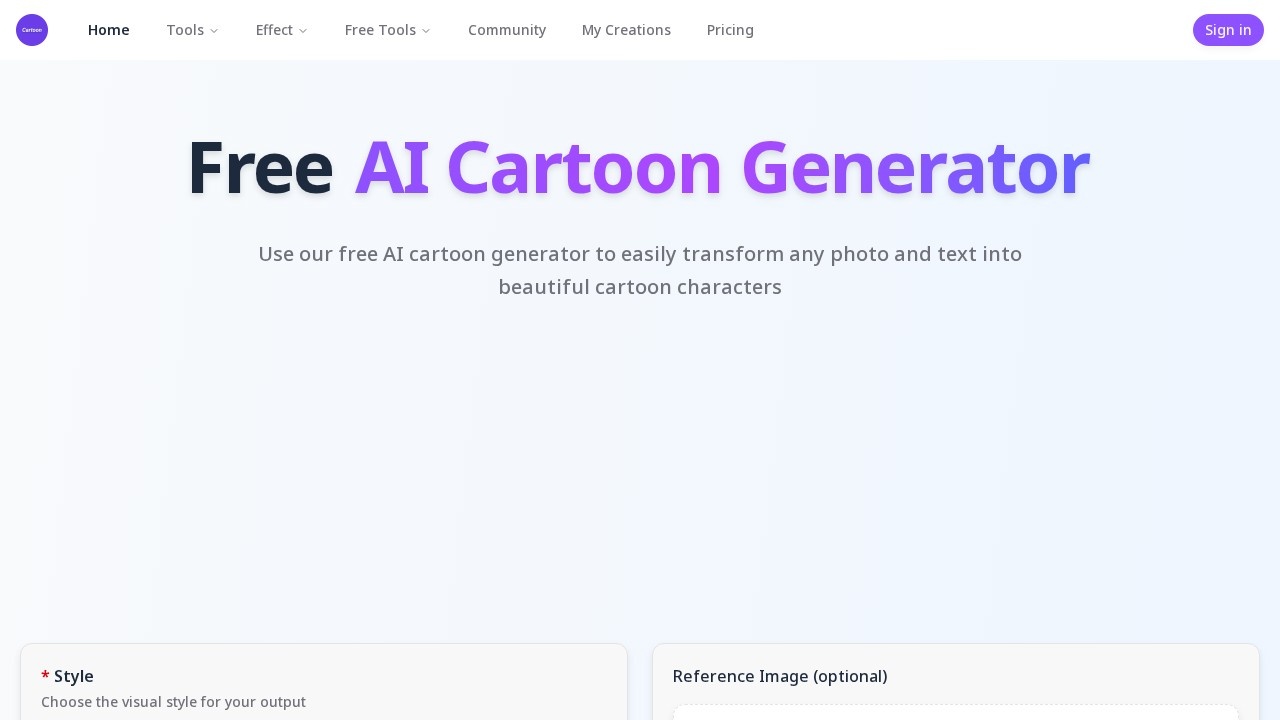1280x720 pixels.
Task: Click the Style field label
Action: [x=74, y=676]
